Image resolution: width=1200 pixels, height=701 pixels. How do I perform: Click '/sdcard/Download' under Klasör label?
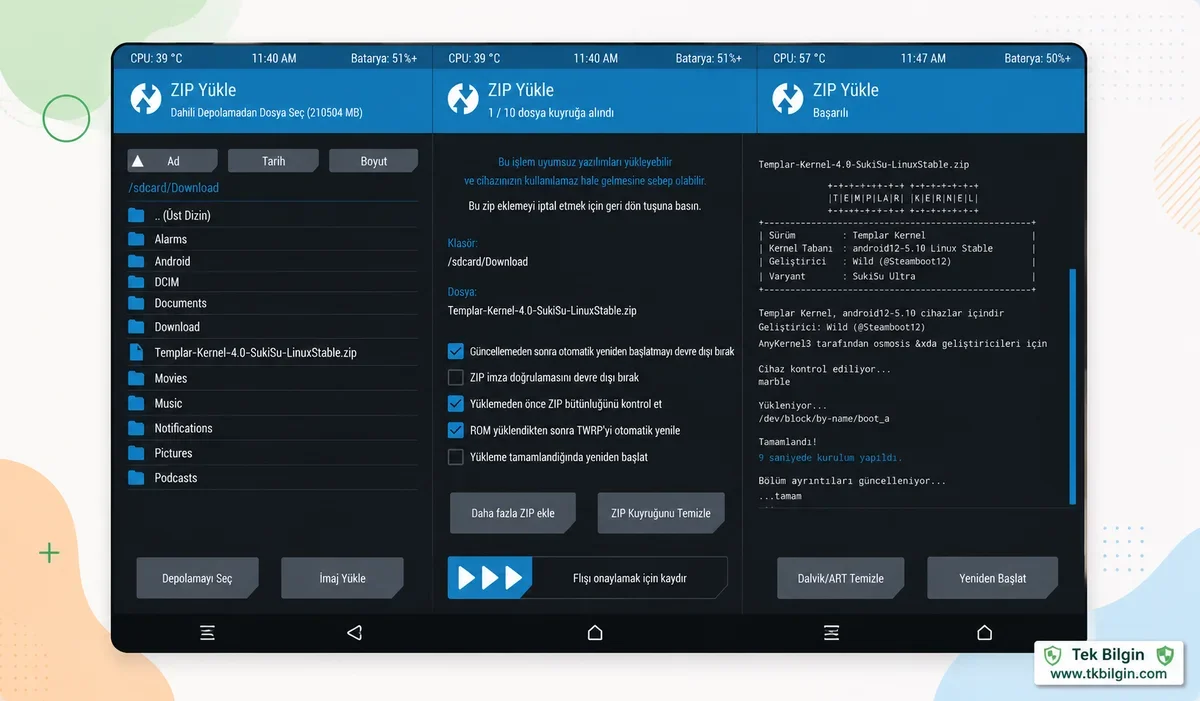tap(488, 262)
